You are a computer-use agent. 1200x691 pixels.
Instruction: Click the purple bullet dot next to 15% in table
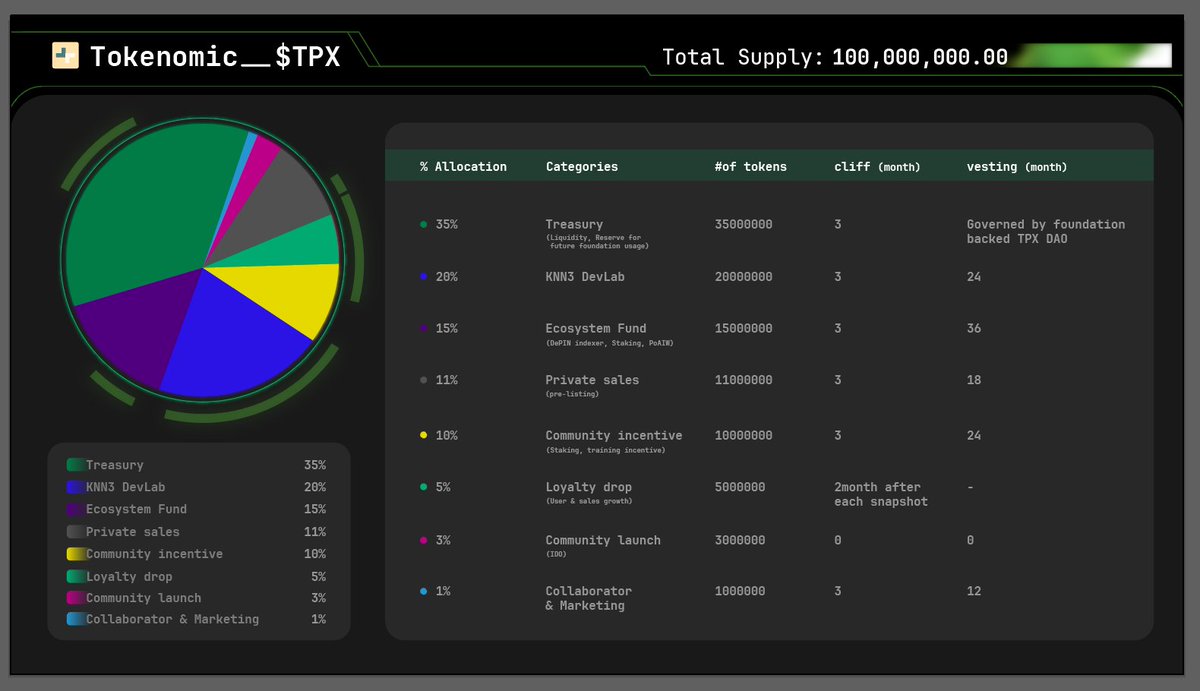click(424, 328)
